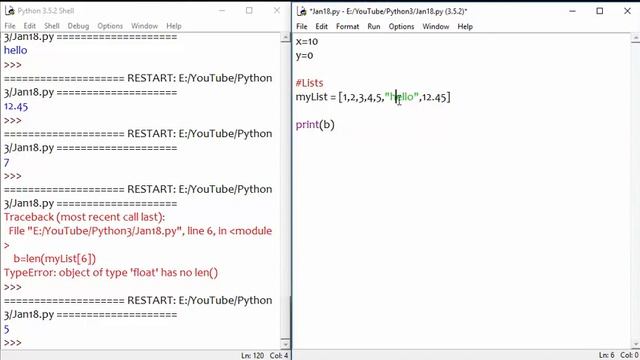Viewport: 640px width, 360px height.
Task: Open Edit menu in Python Shell window
Action: [x=29, y=26]
